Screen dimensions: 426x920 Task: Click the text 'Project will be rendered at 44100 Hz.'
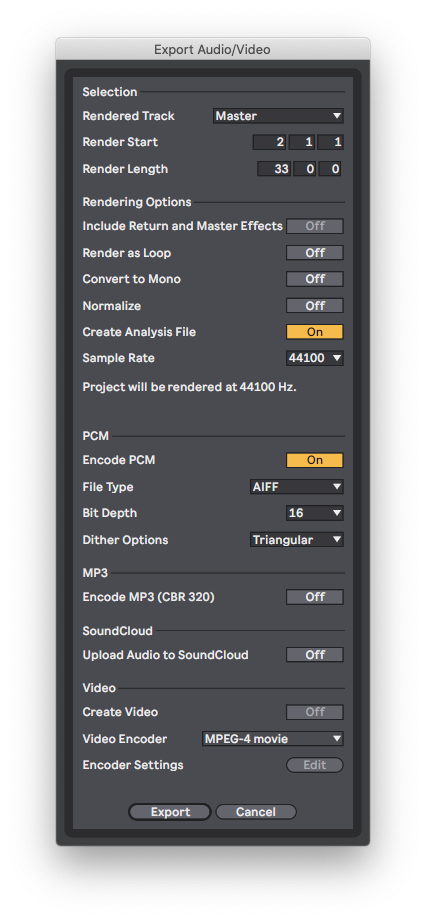(x=190, y=387)
